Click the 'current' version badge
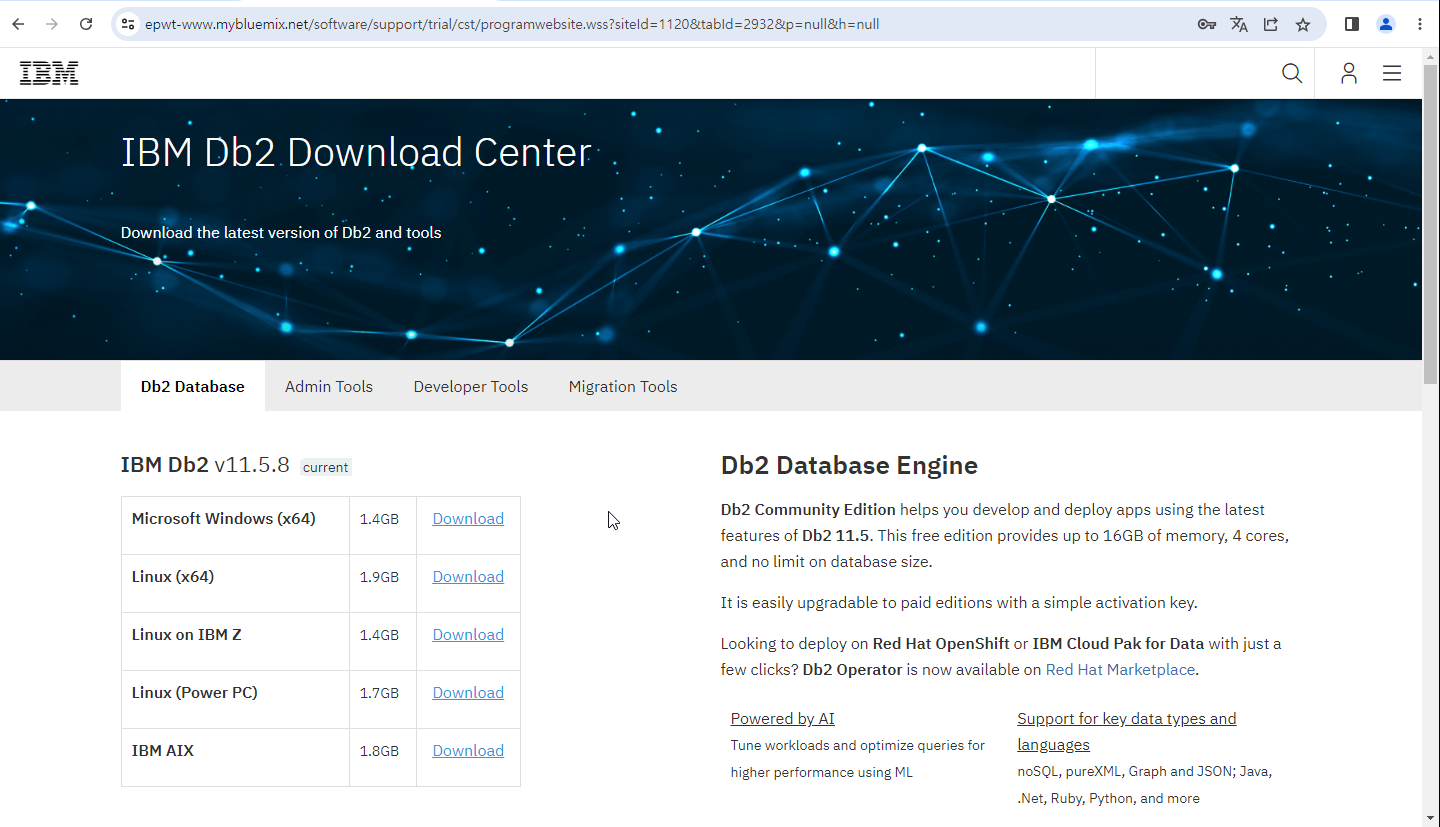 [326, 467]
